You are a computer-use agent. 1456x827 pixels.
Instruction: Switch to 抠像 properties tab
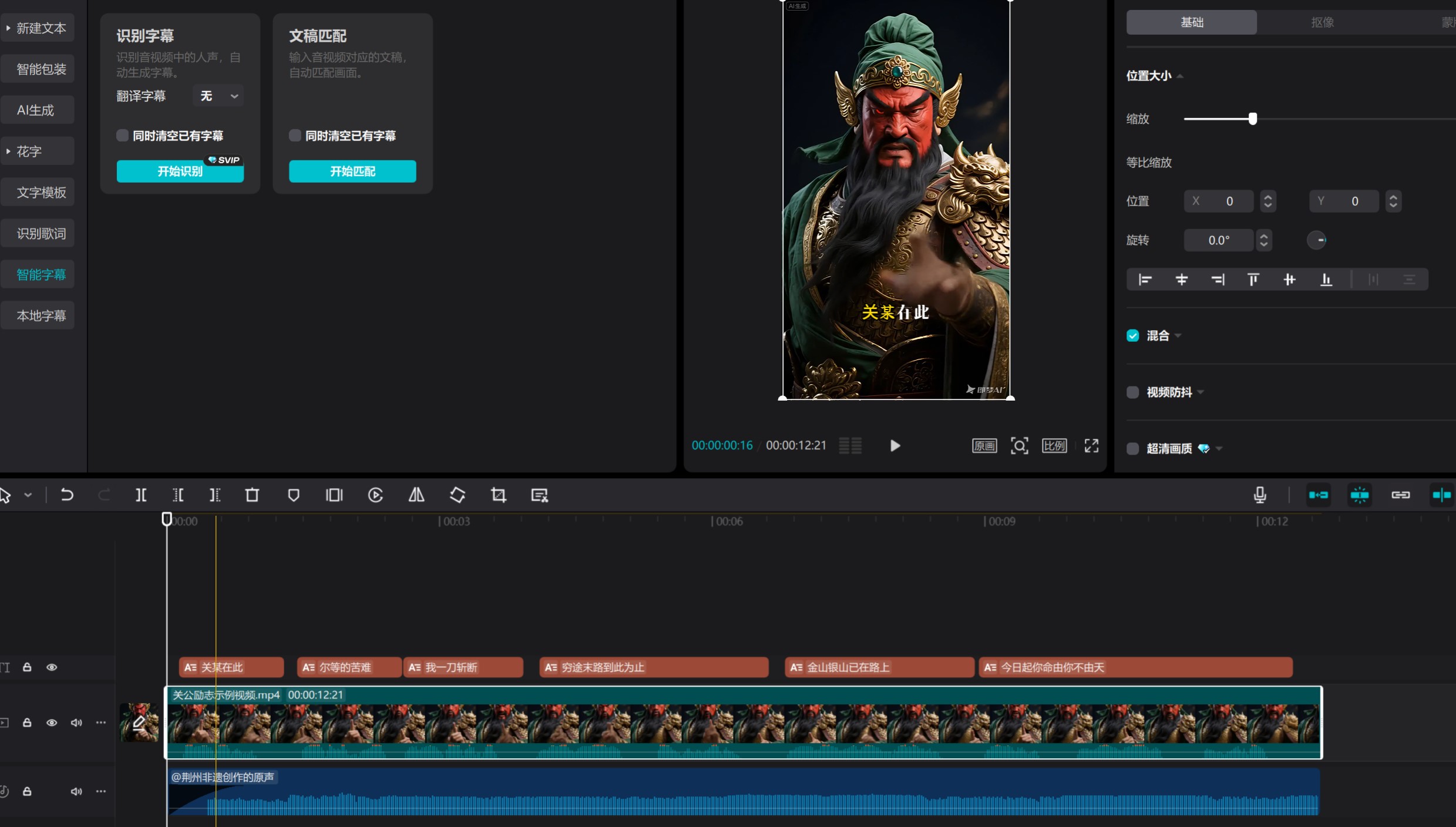(1322, 22)
